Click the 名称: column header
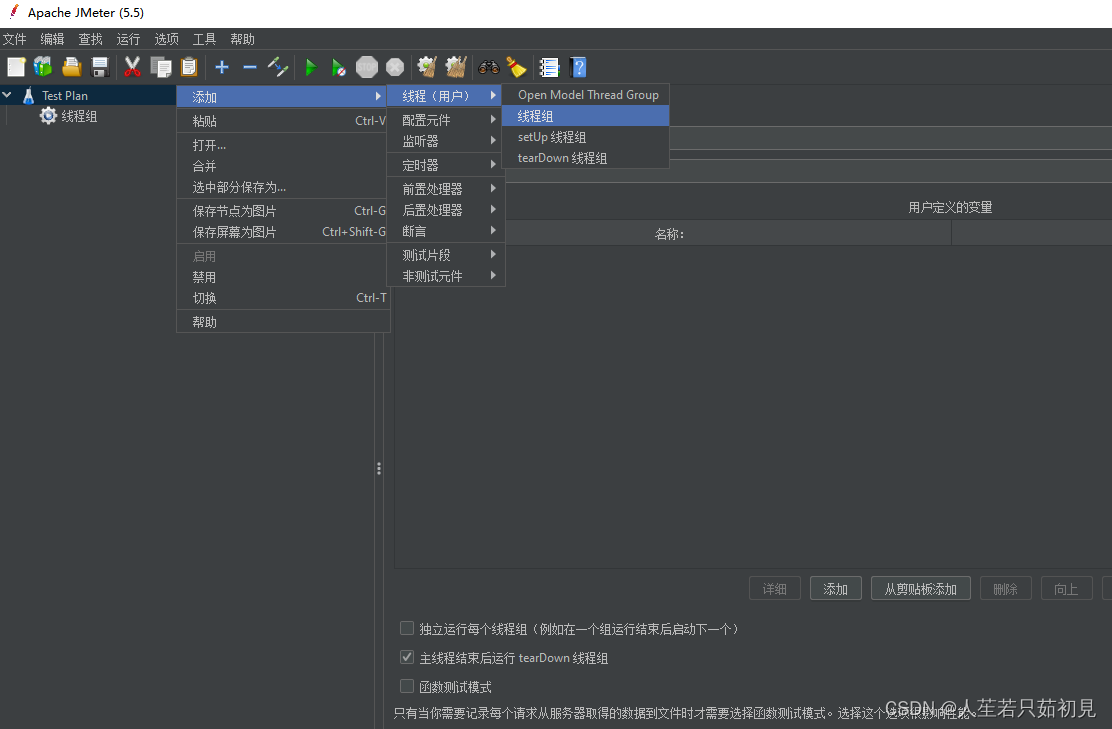The image size is (1112, 729). coord(669,233)
